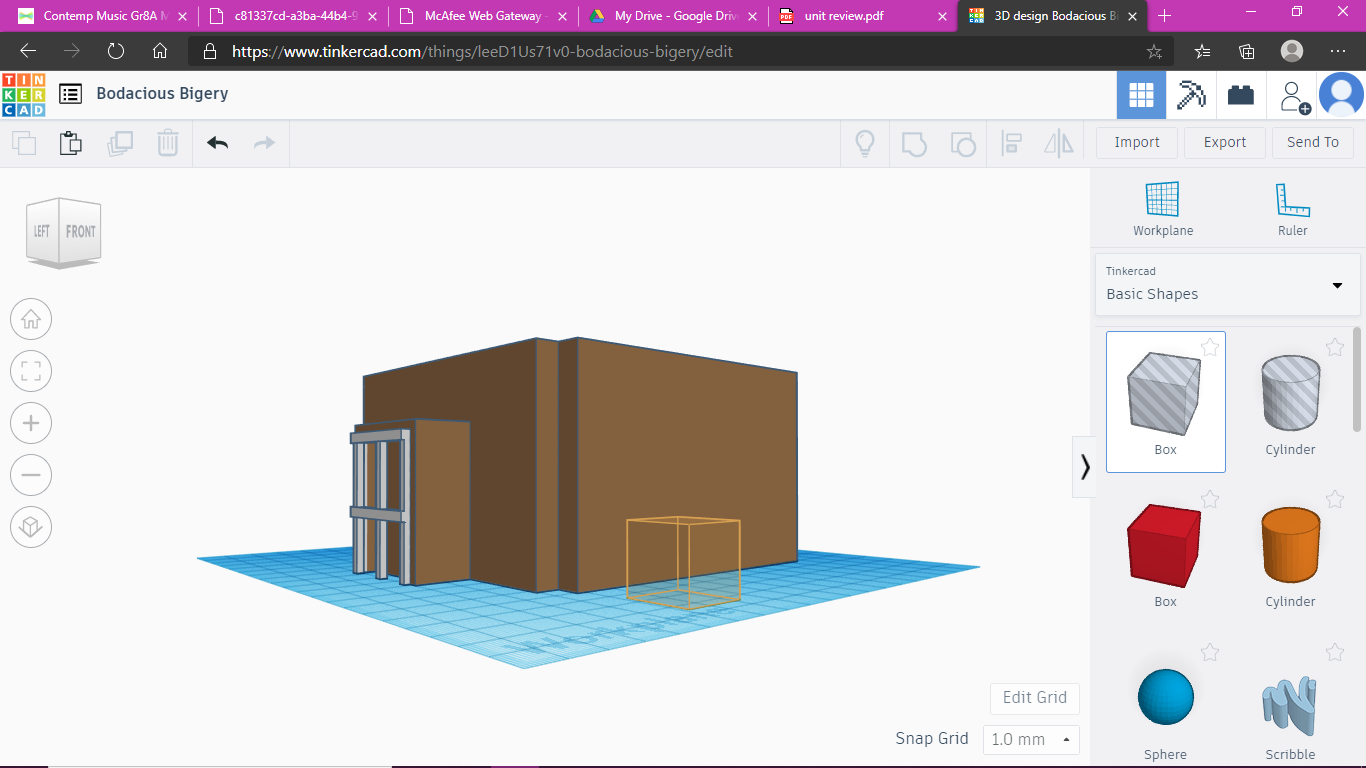Select the Scribble shape
This screenshot has width=1366, height=768.
point(1290,706)
